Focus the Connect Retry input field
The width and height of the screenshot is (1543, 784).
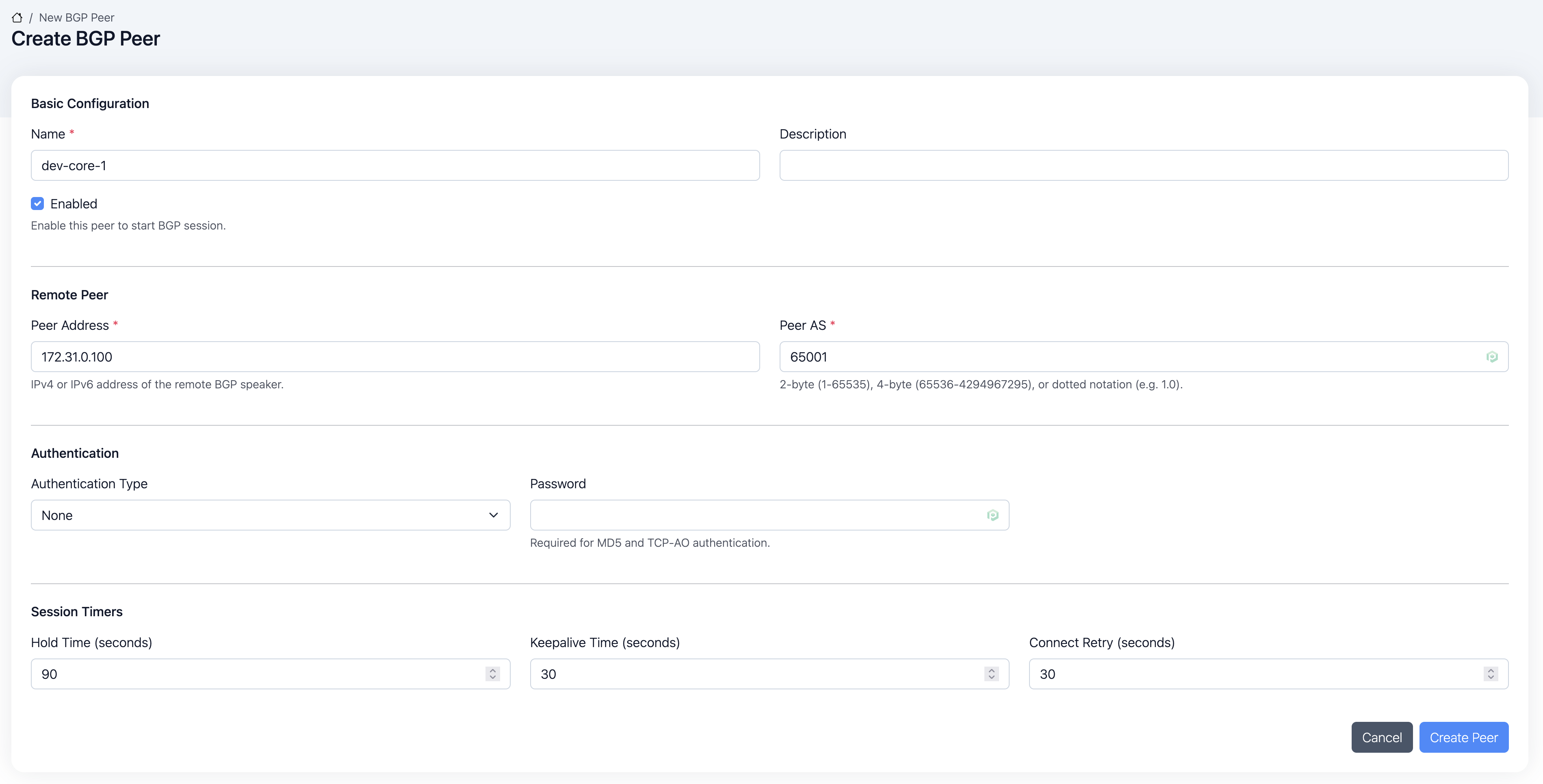click(1268, 674)
